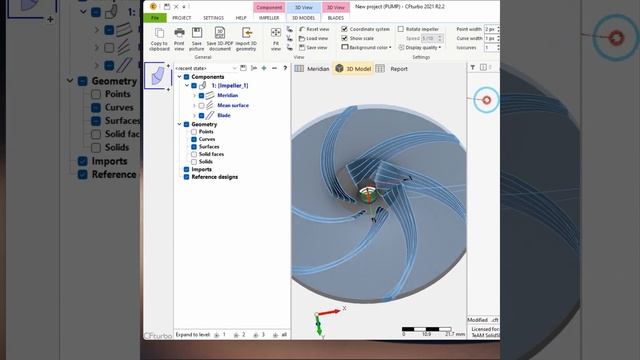Uncheck the Meridian visibility checkbox

point(202,96)
